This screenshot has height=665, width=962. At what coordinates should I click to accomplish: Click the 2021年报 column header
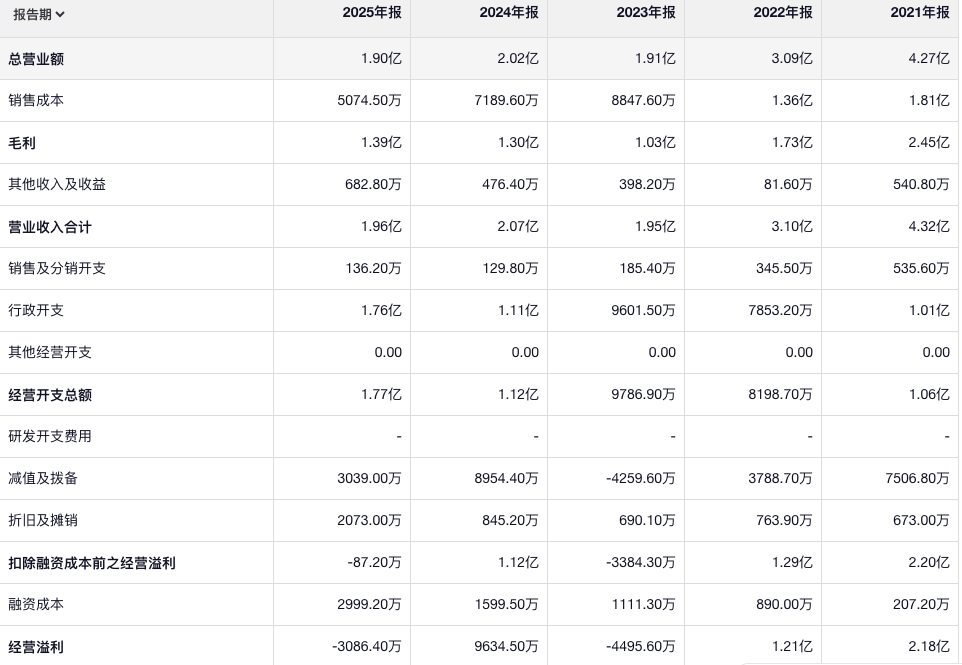click(919, 13)
